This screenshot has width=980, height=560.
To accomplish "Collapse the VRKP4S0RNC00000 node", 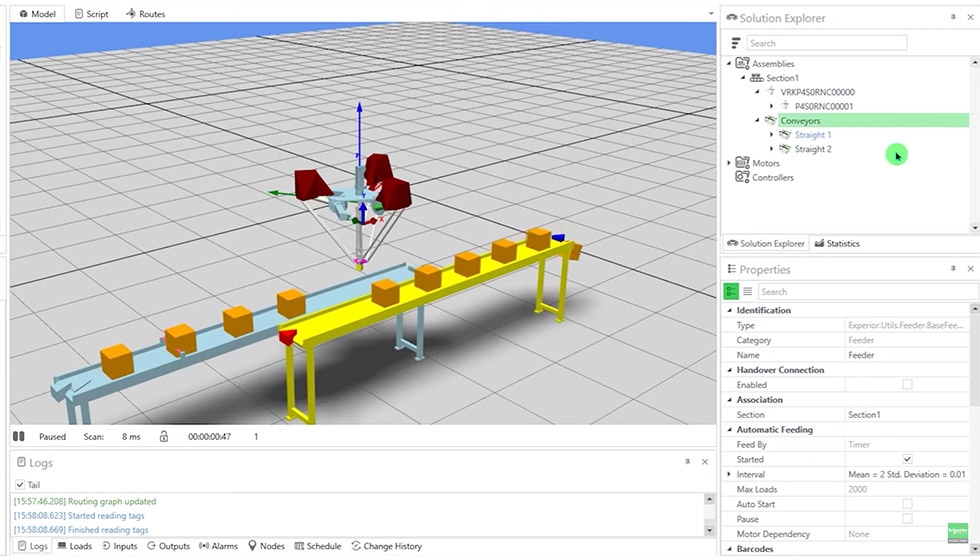I will [x=758, y=92].
